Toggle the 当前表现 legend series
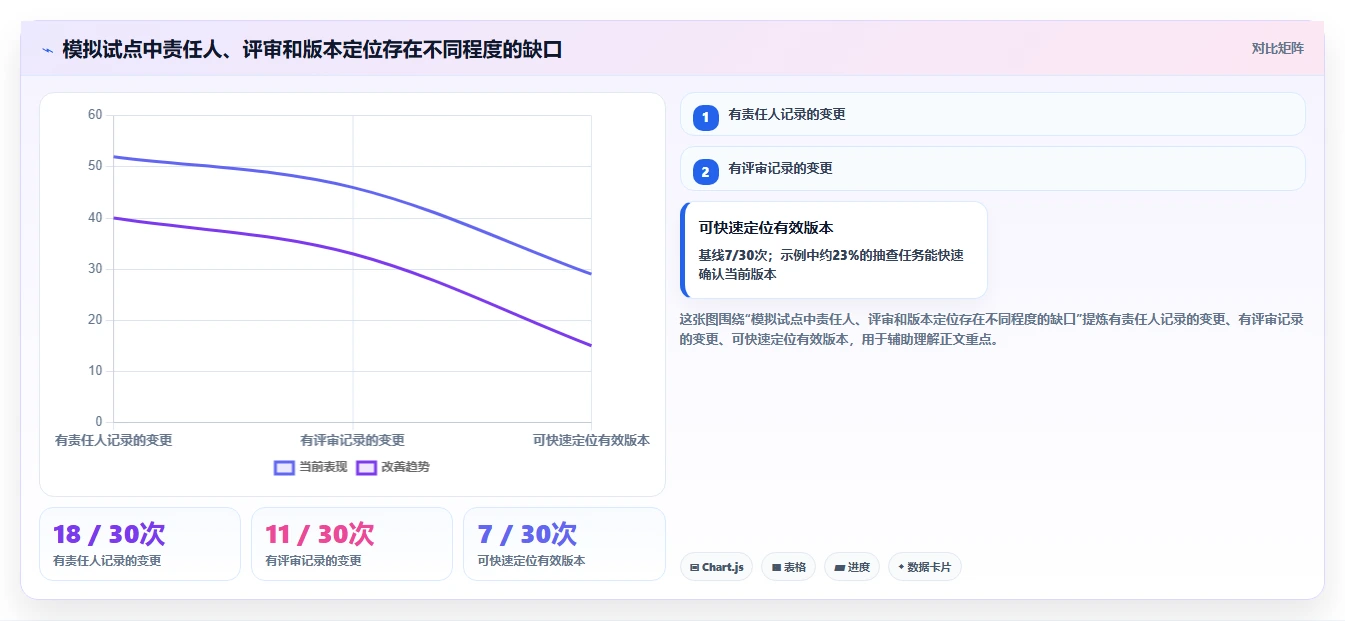 311,467
